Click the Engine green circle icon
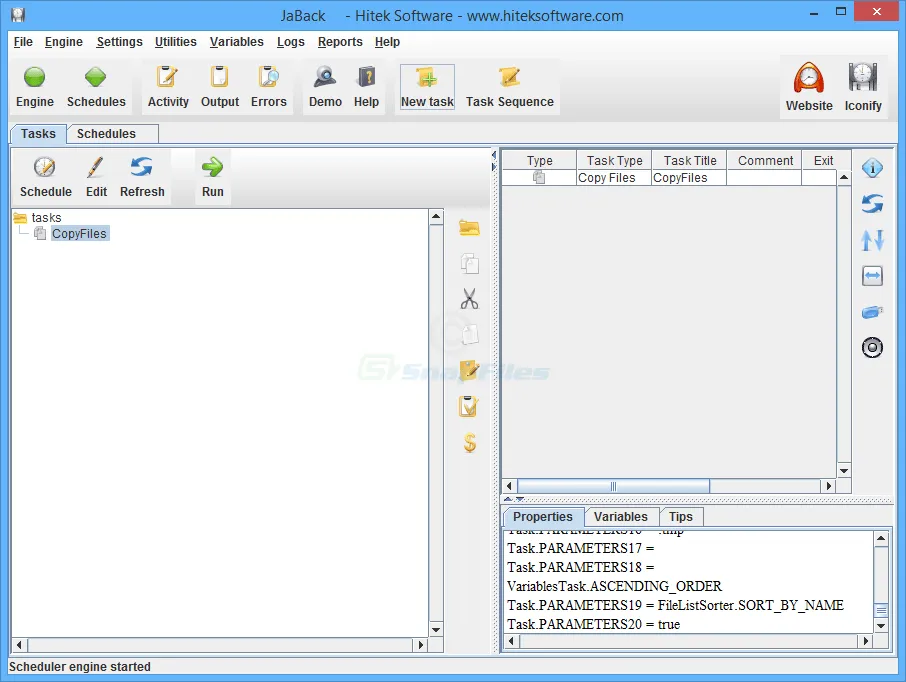 (x=35, y=77)
